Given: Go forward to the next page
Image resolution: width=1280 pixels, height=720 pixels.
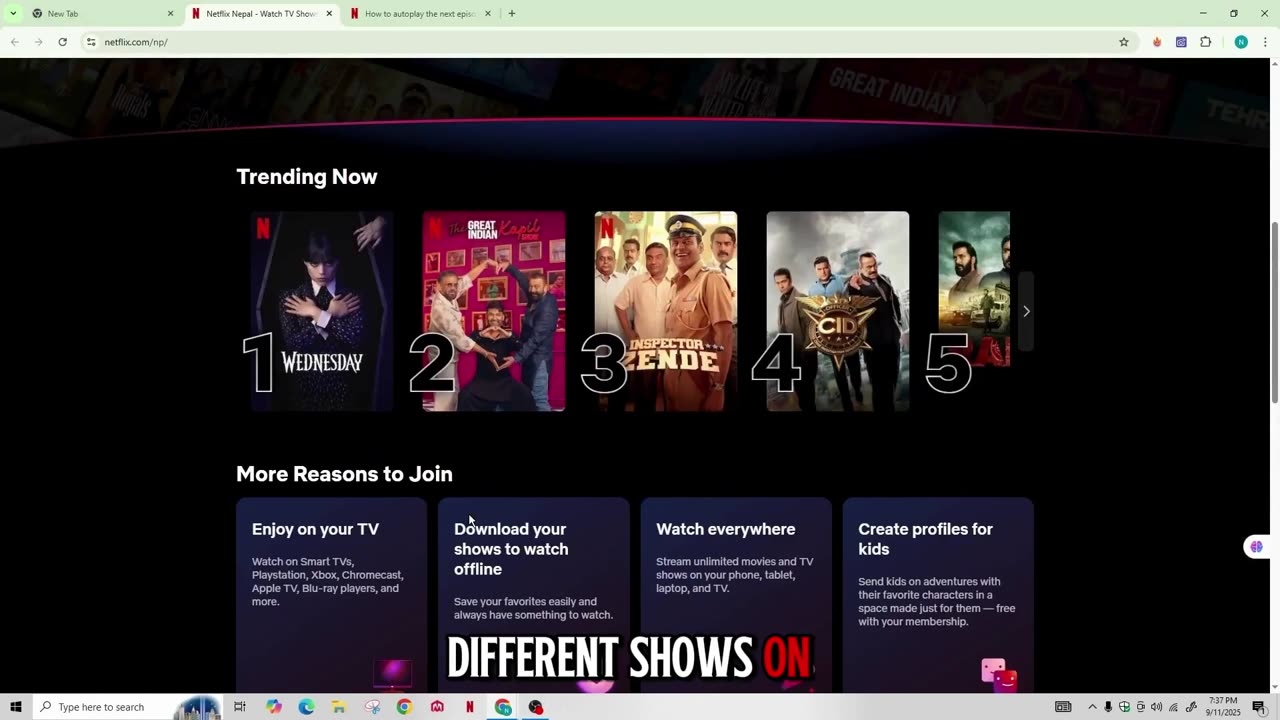Looking at the screenshot, I should (x=38, y=42).
